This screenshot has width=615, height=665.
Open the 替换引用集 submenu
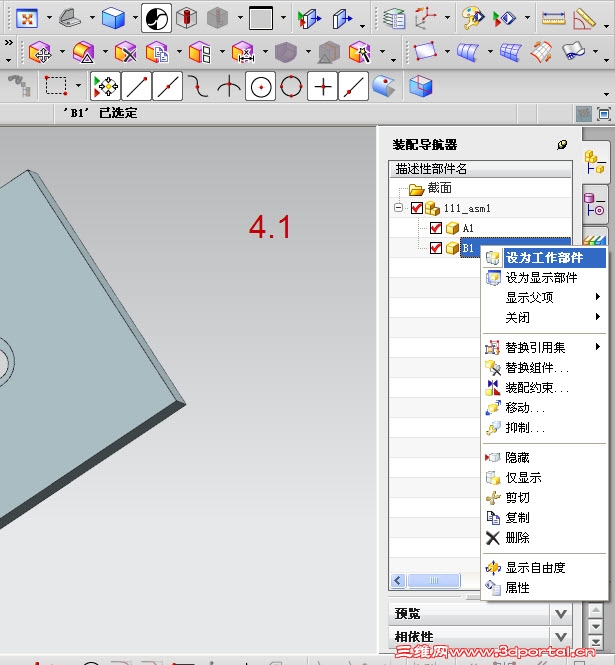coord(545,347)
